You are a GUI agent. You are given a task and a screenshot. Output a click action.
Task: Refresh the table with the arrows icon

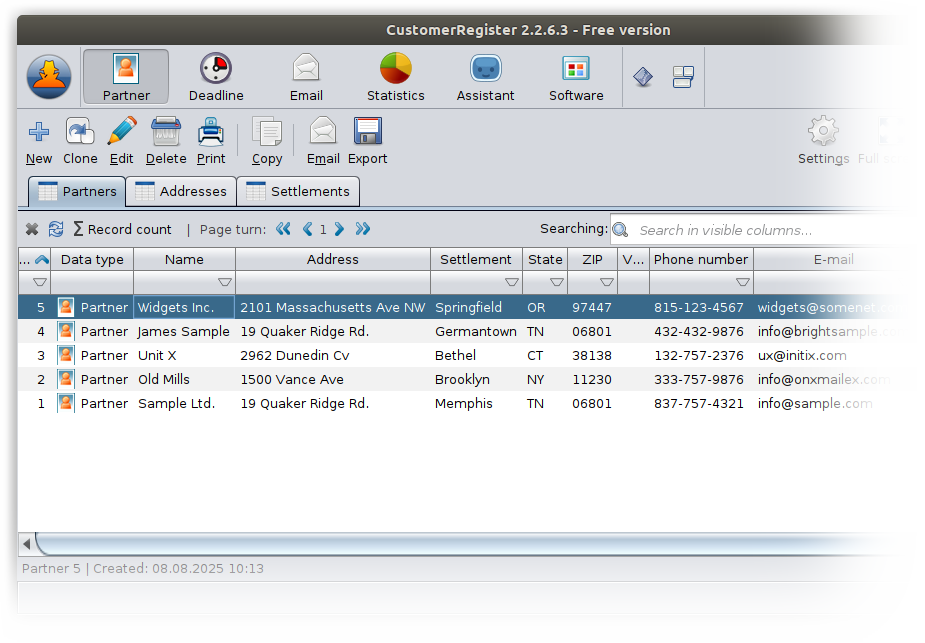(x=56, y=229)
